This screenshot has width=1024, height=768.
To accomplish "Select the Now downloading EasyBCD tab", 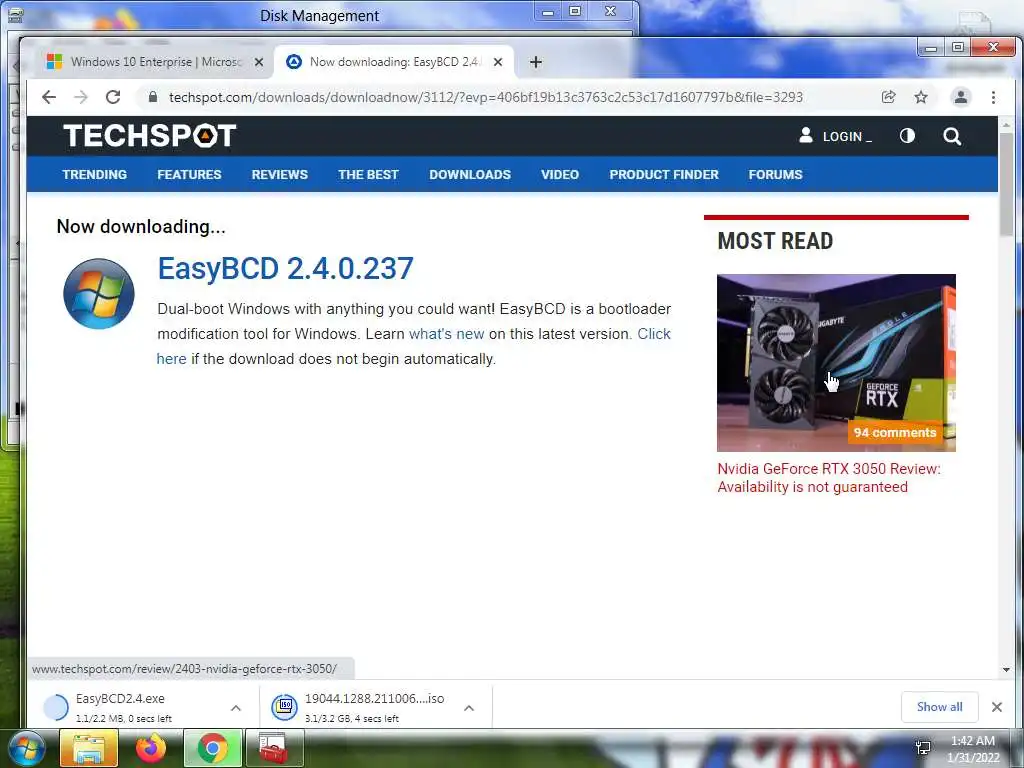I will pyautogui.click(x=394, y=62).
